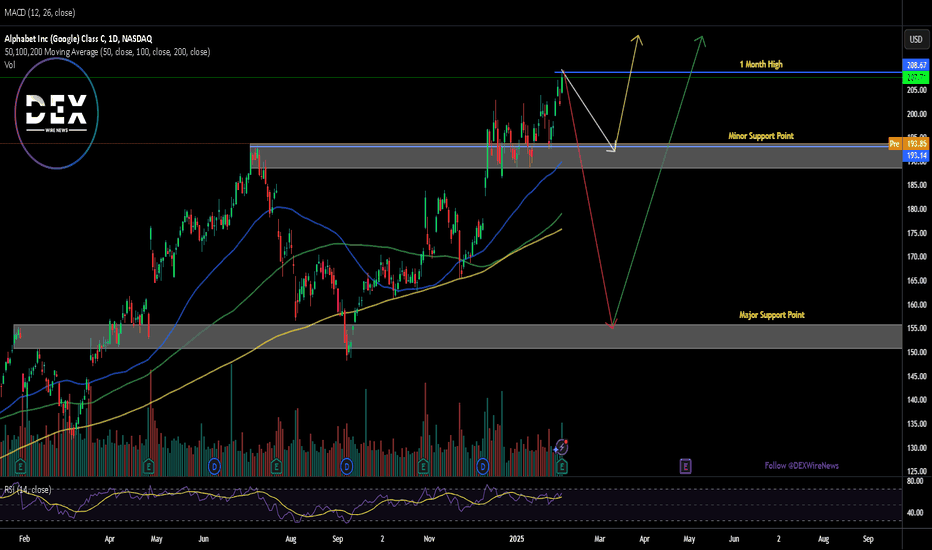Viewport: 932px width, 550px height.
Task: Select the 1 Month High text annotation
Action: click(761, 64)
